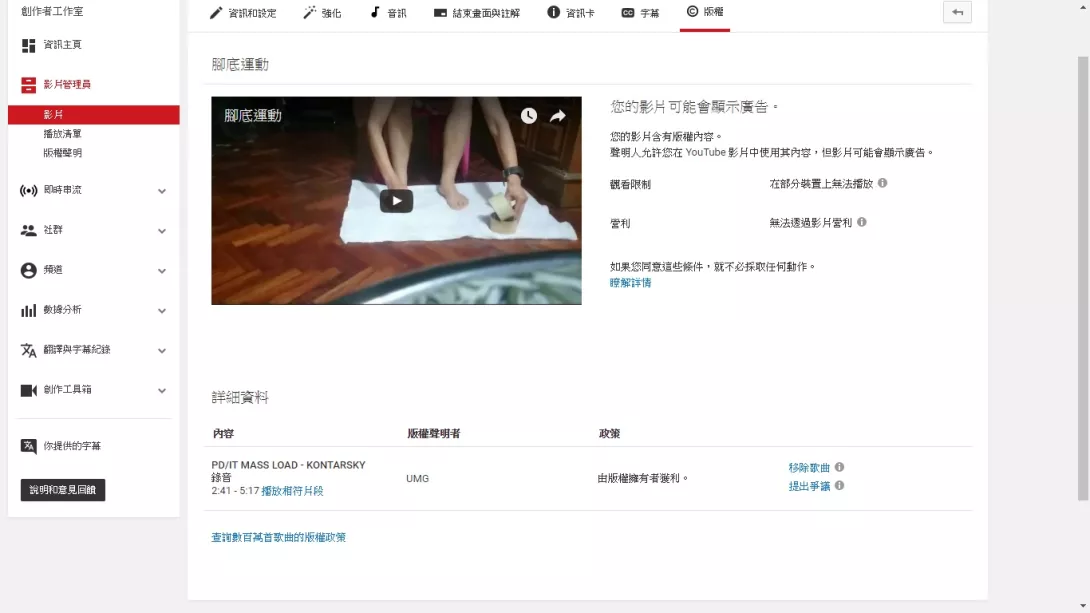1090x613 pixels.
Task: Expand the 數據分析 section chevron
Action: (x=161, y=311)
